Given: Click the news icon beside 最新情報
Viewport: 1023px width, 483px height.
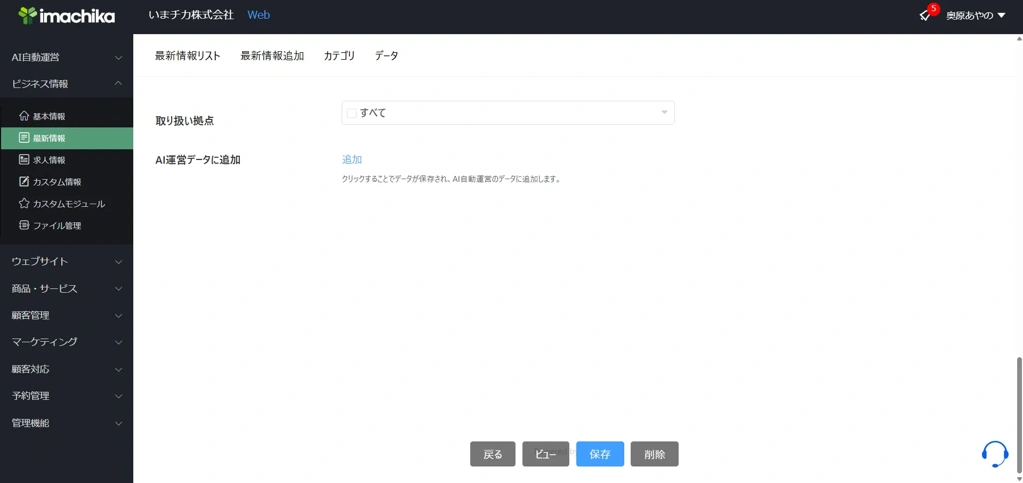Looking at the screenshot, I should coord(24,138).
